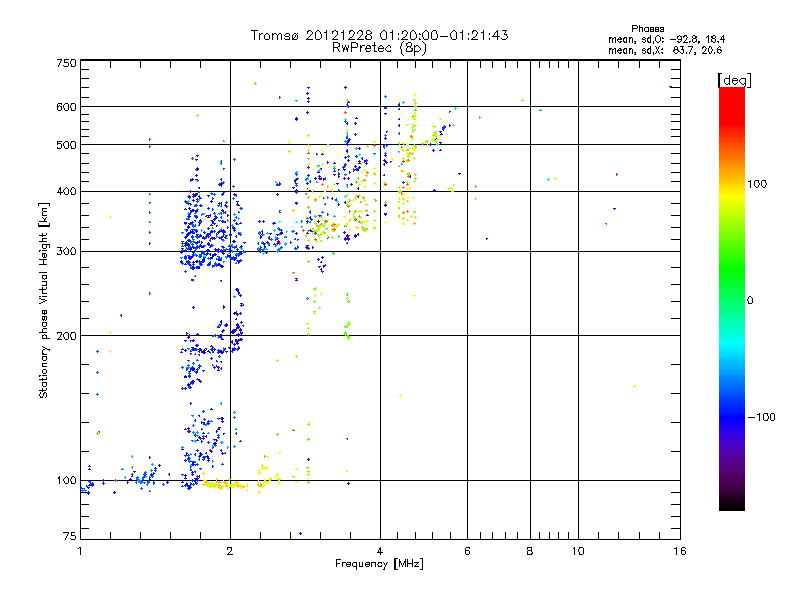Click the x-axis tick label '6'
Image resolution: width=800 pixels, height=600 pixels.
467,551
